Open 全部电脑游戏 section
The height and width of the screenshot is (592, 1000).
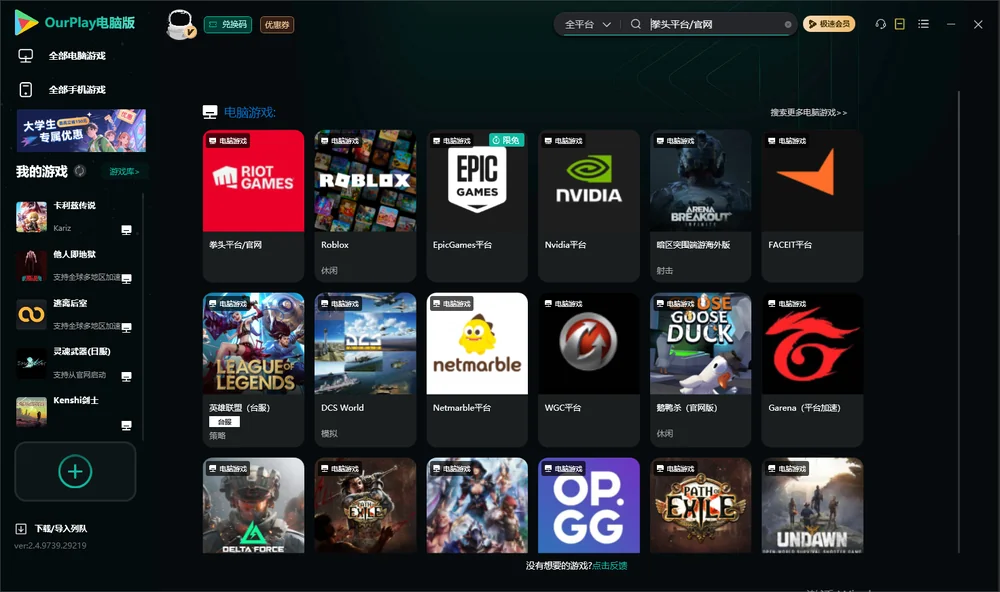pos(62,56)
